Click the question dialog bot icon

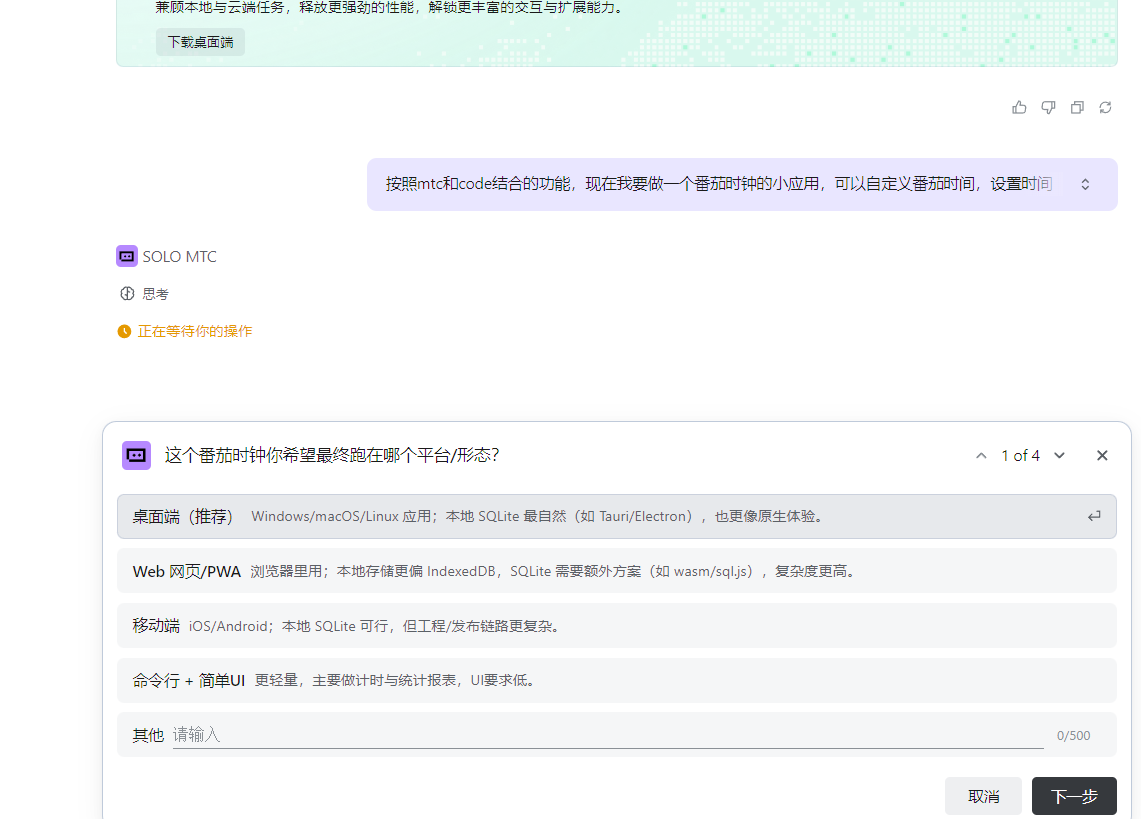(x=136, y=455)
